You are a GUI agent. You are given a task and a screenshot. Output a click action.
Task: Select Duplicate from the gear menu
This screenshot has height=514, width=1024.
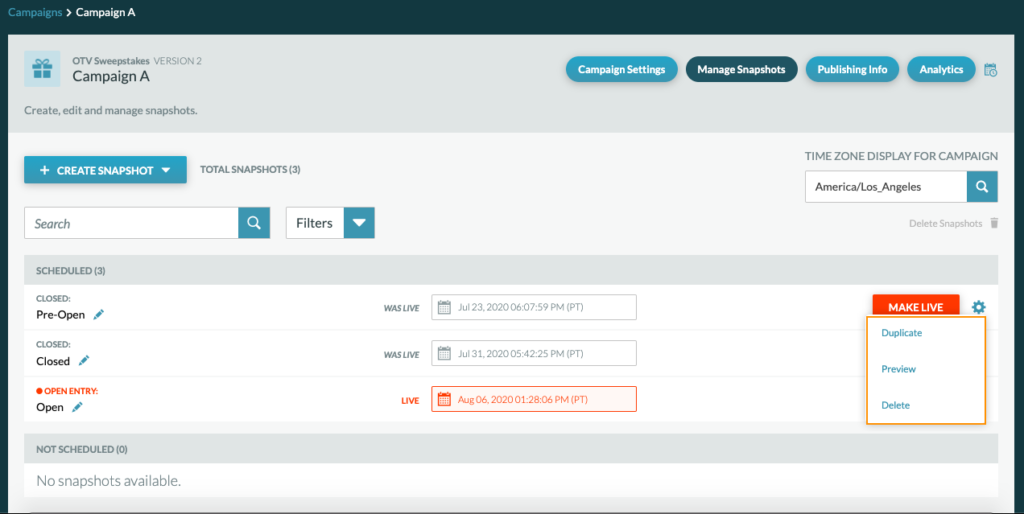[x=901, y=332]
